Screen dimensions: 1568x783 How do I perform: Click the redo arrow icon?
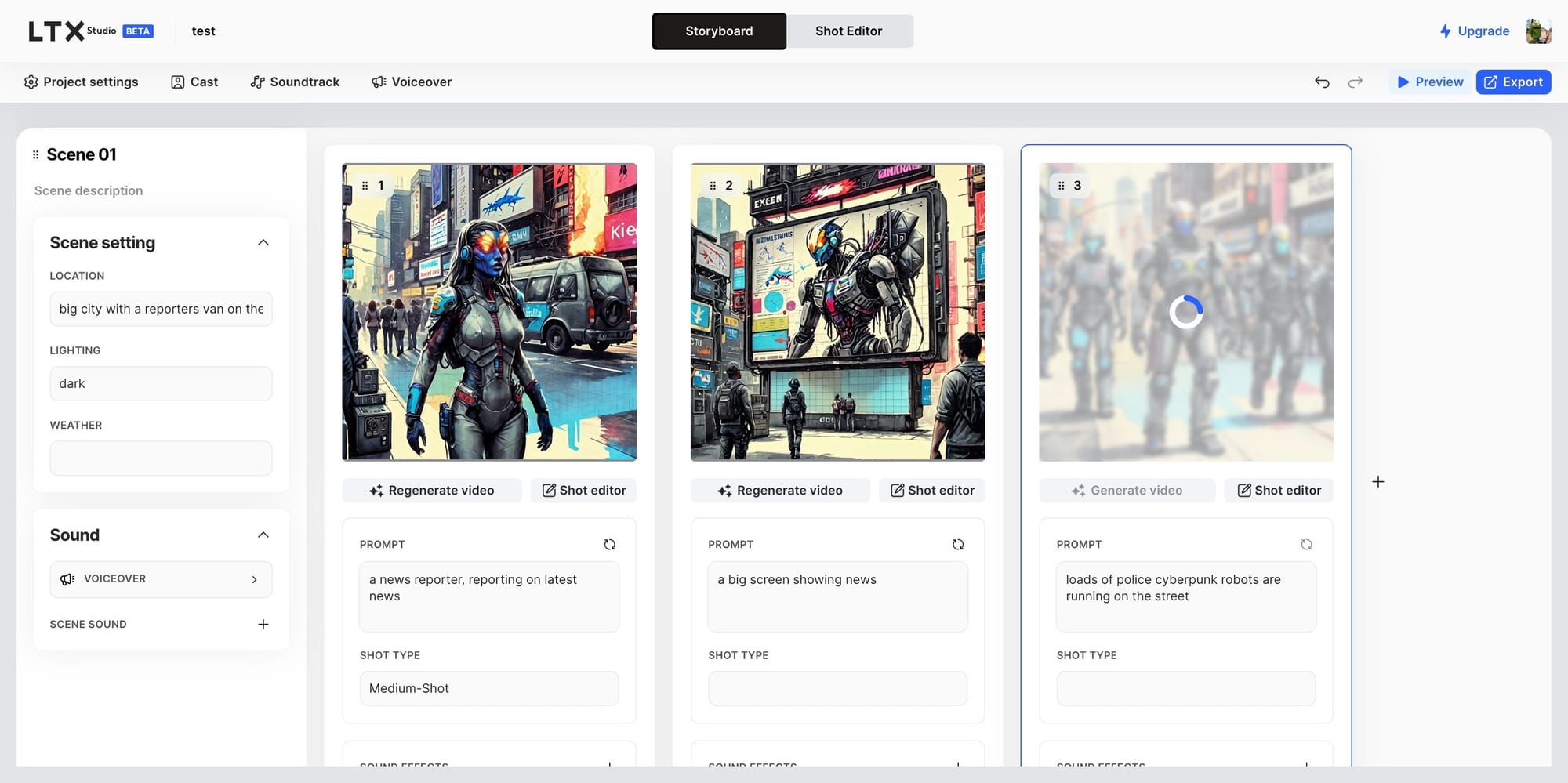tap(1355, 82)
